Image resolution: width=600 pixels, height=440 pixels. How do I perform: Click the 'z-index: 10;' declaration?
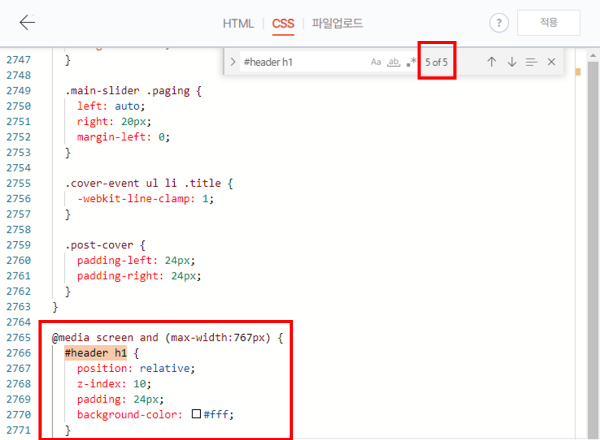point(114,384)
